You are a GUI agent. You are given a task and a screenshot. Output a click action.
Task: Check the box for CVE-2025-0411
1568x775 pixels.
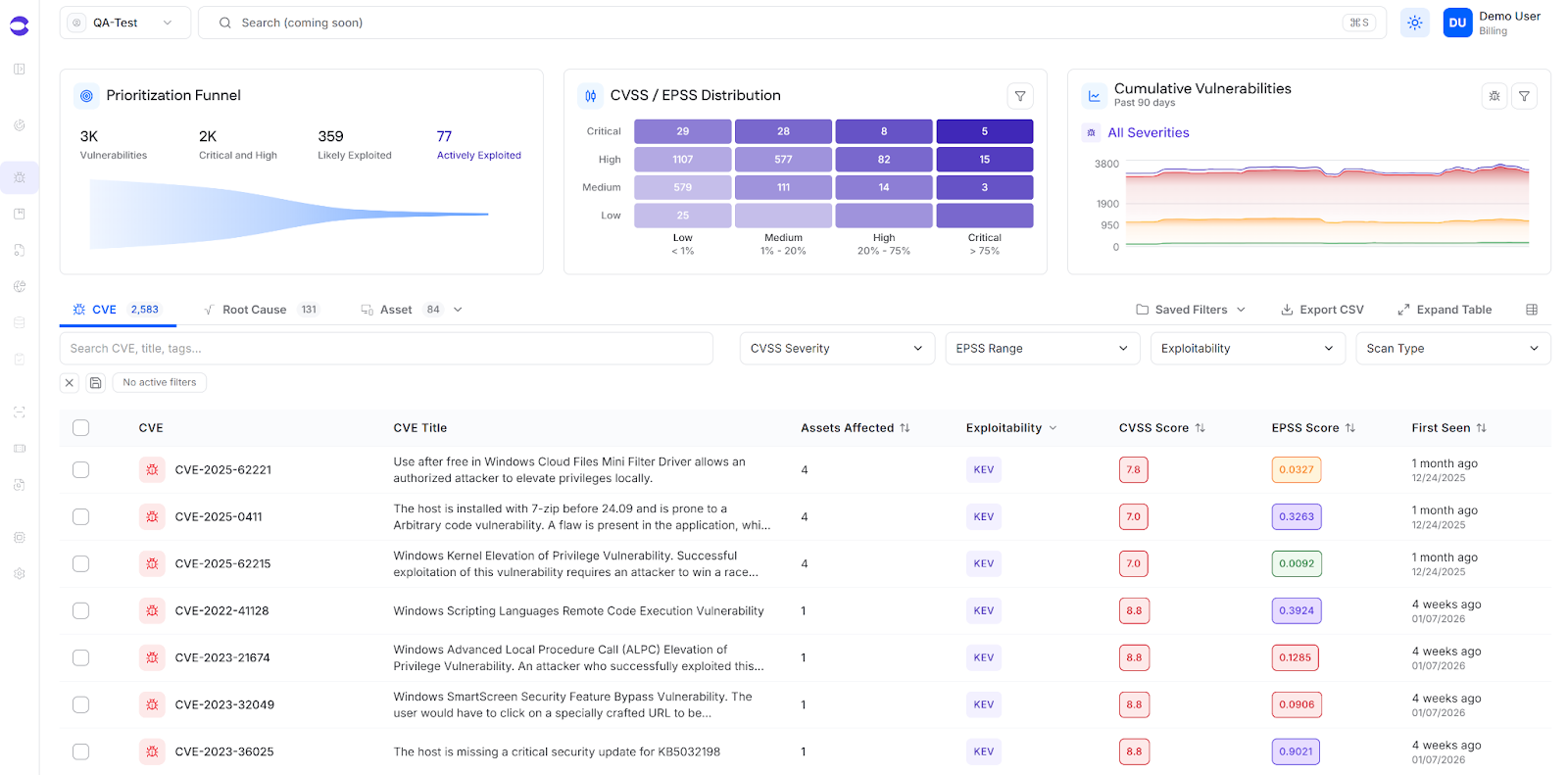(81, 517)
